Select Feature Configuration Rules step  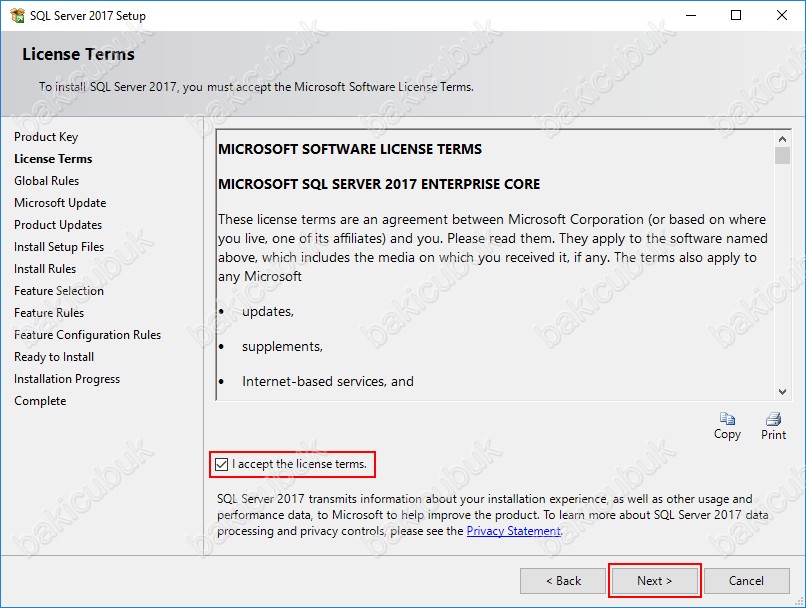pyautogui.click(x=87, y=335)
